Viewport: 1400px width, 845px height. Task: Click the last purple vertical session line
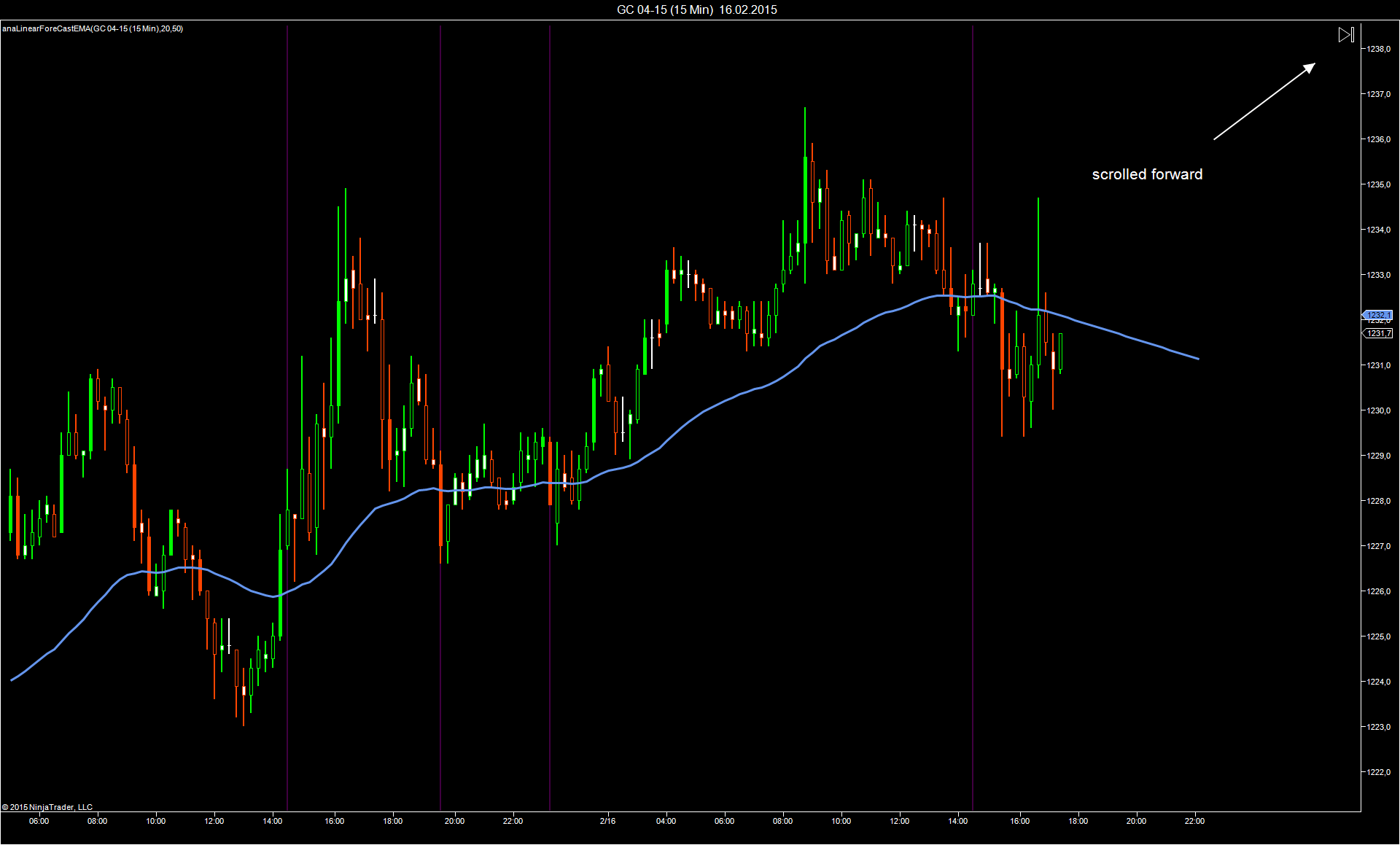coord(973,418)
